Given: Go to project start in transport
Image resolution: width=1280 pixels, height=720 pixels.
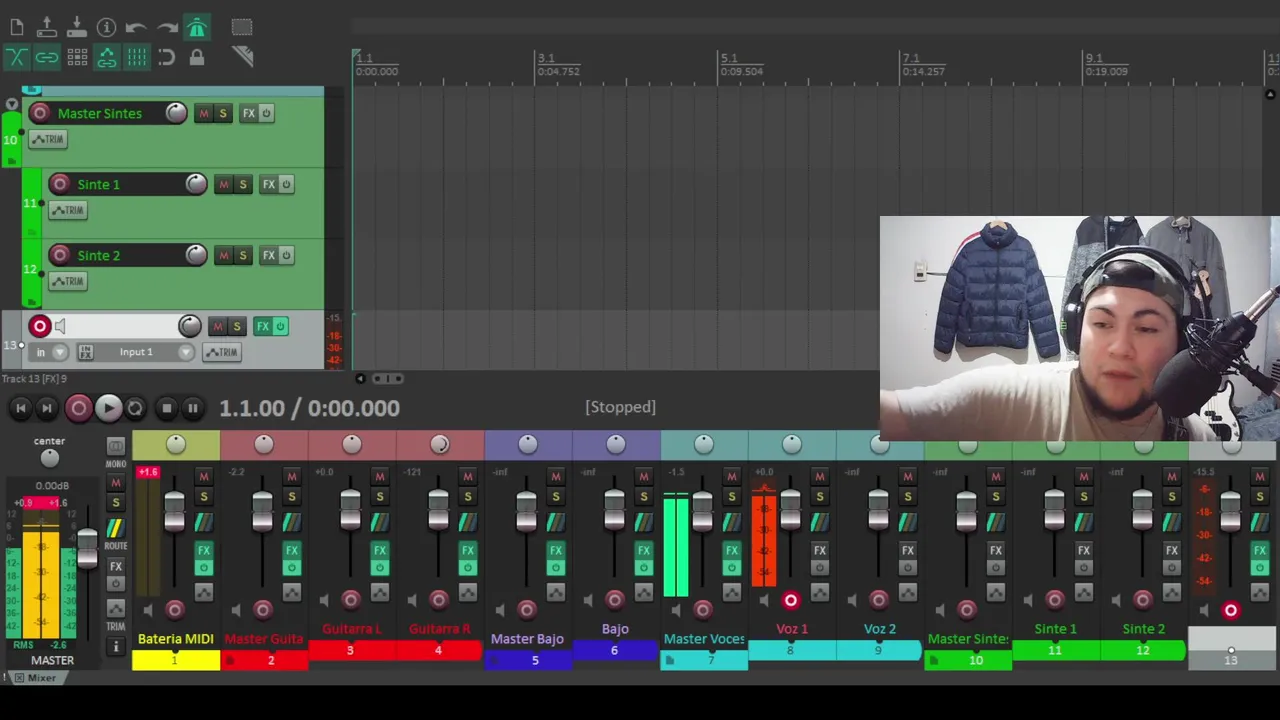Looking at the screenshot, I should (x=20, y=408).
